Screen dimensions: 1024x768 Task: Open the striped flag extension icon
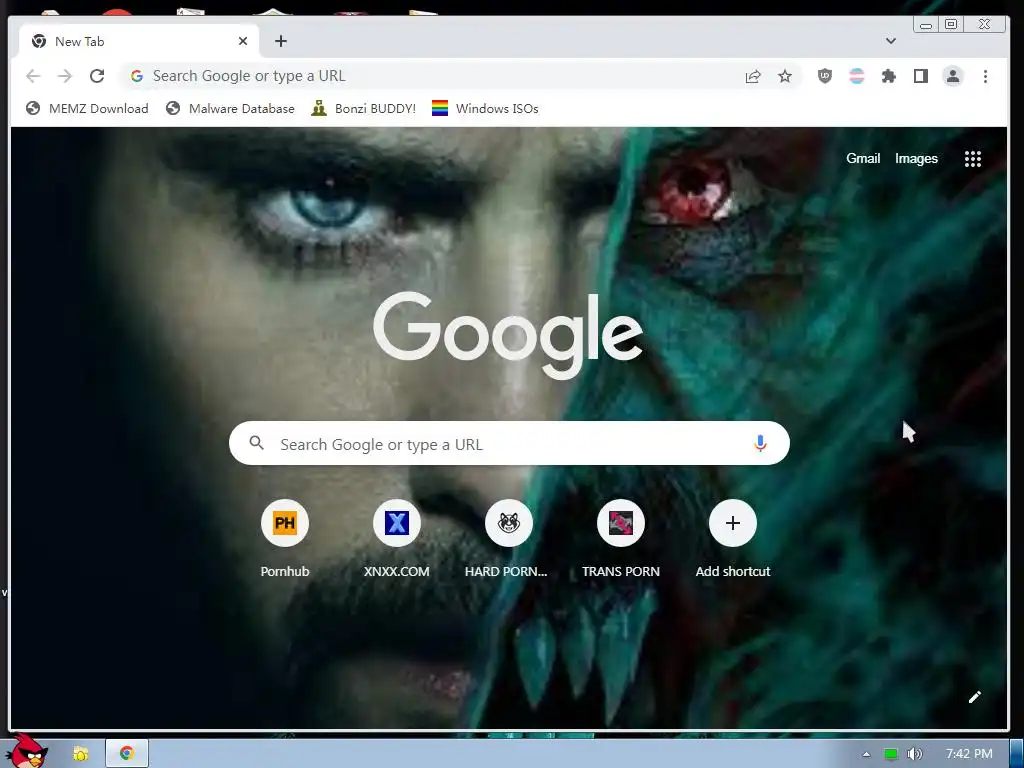click(x=857, y=76)
